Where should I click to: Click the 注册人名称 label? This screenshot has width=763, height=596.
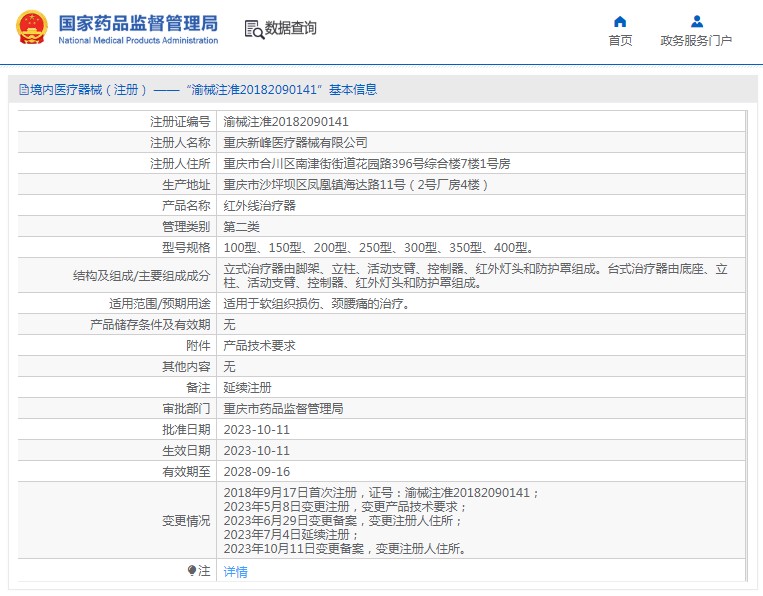click(180, 143)
